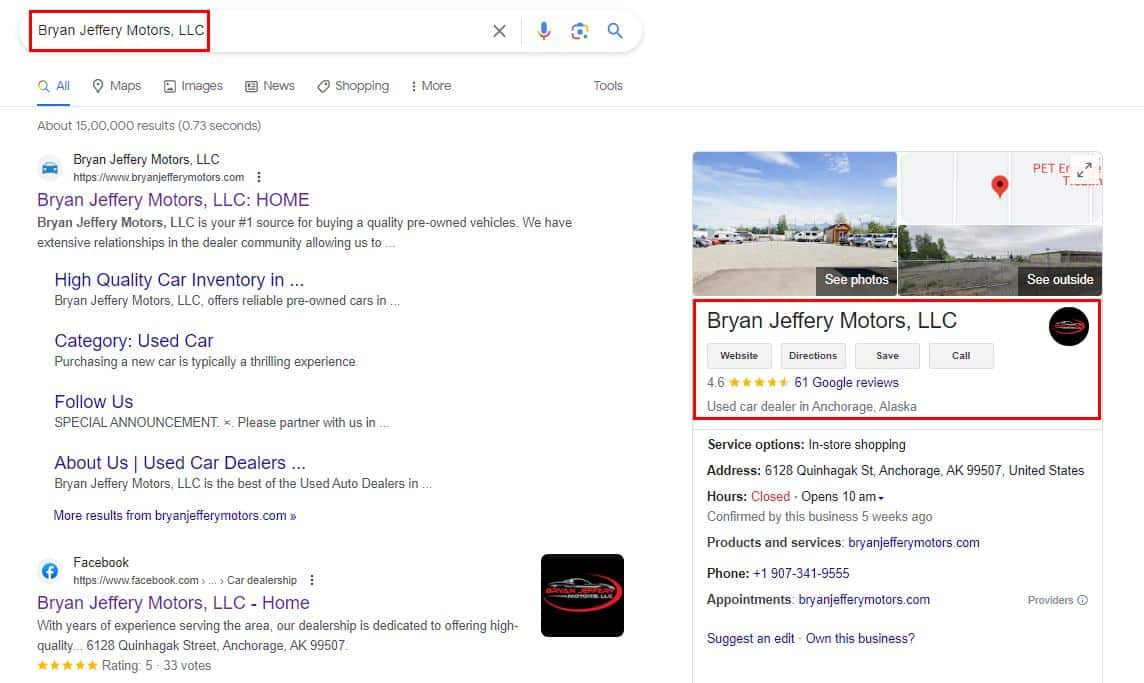The width and height of the screenshot is (1144, 683).
Task: Open the Follow Us sitelink
Action: [x=94, y=402]
